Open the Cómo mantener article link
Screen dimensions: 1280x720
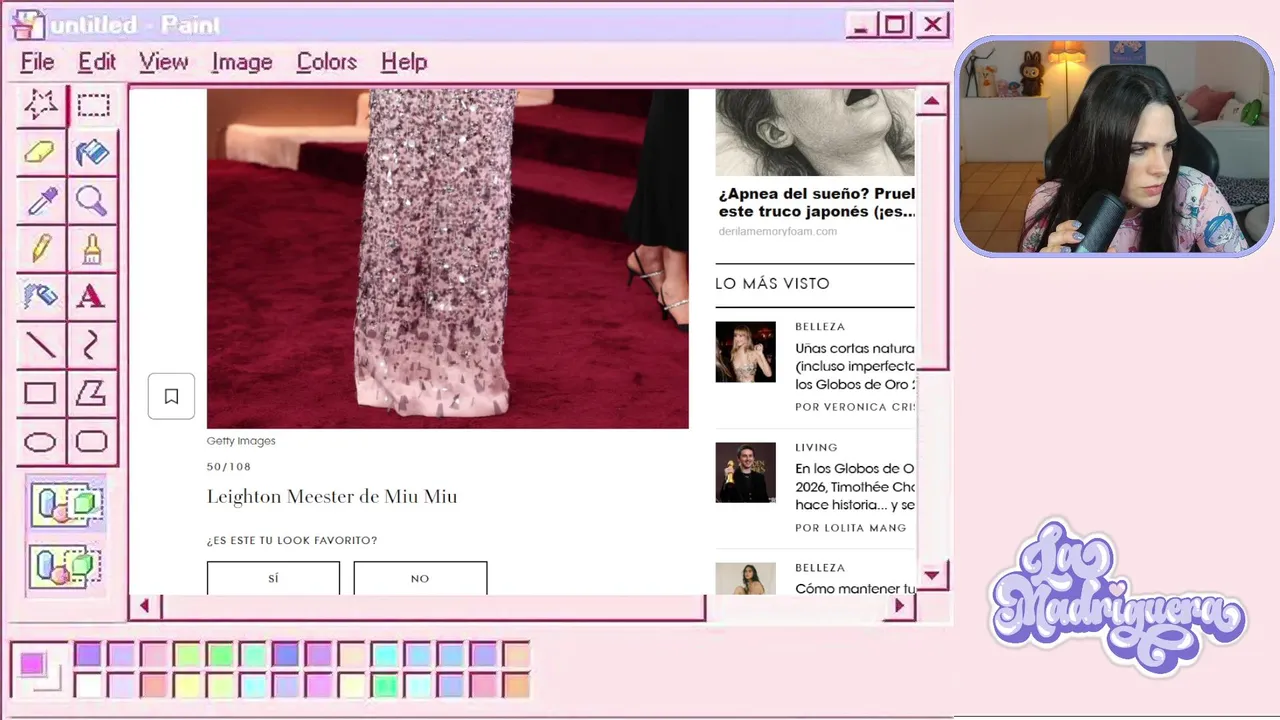(855, 589)
